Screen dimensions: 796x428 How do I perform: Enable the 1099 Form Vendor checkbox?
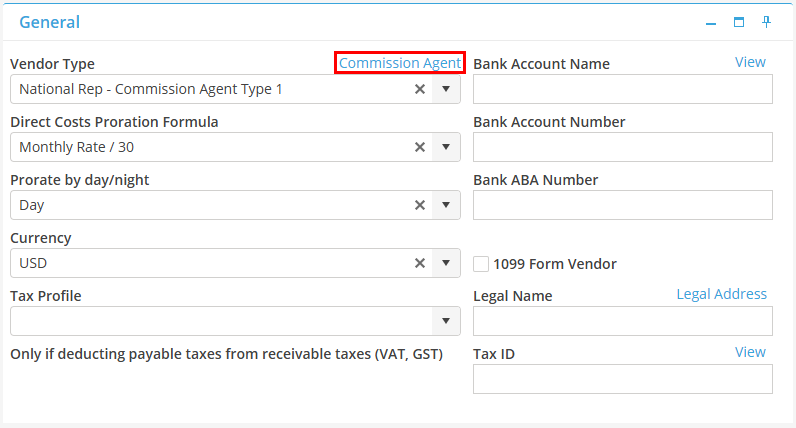(481, 264)
